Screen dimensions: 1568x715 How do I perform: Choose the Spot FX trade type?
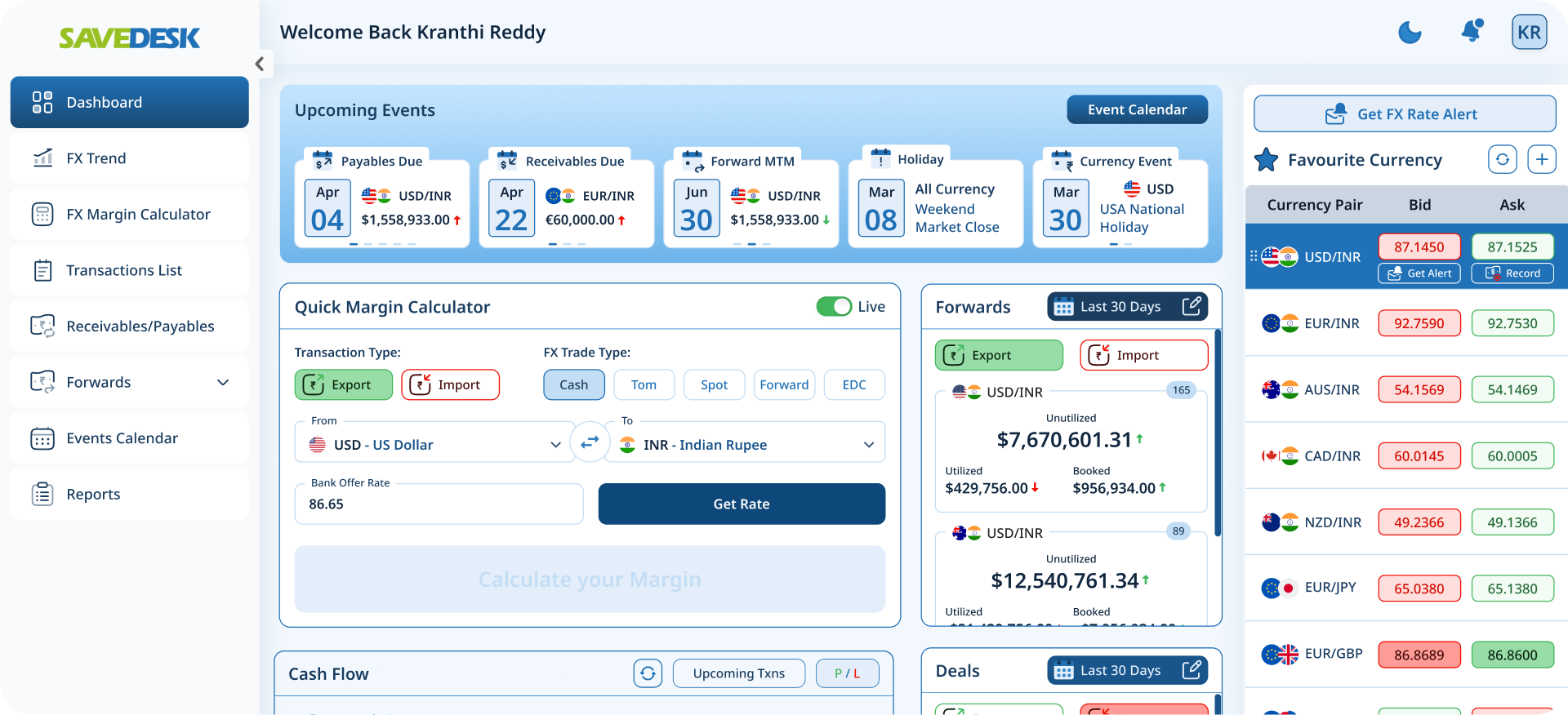[714, 385]
